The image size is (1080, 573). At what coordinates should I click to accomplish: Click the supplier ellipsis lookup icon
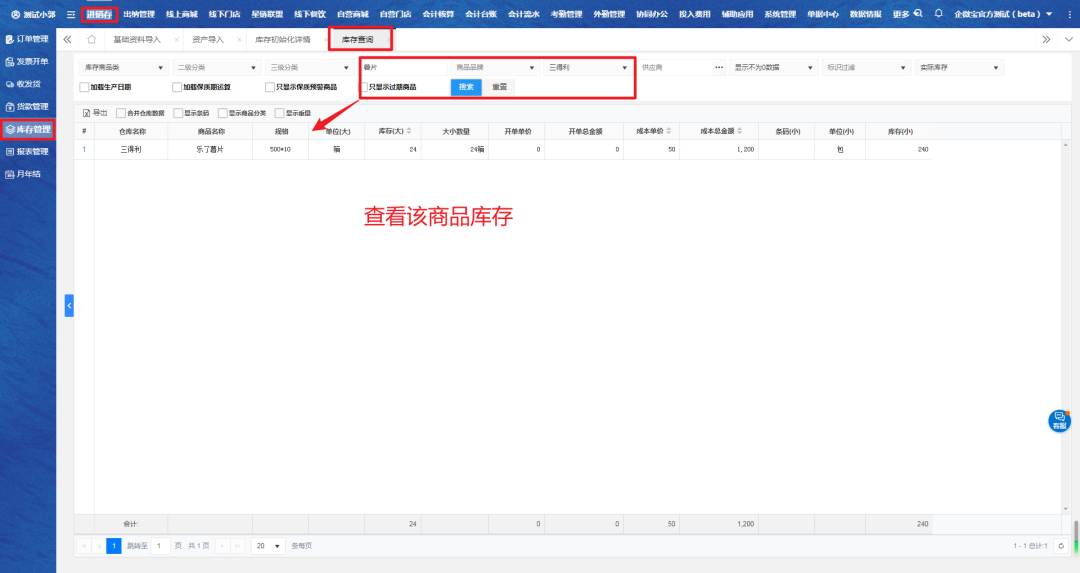pyautogui.click(x=719, y=68)
